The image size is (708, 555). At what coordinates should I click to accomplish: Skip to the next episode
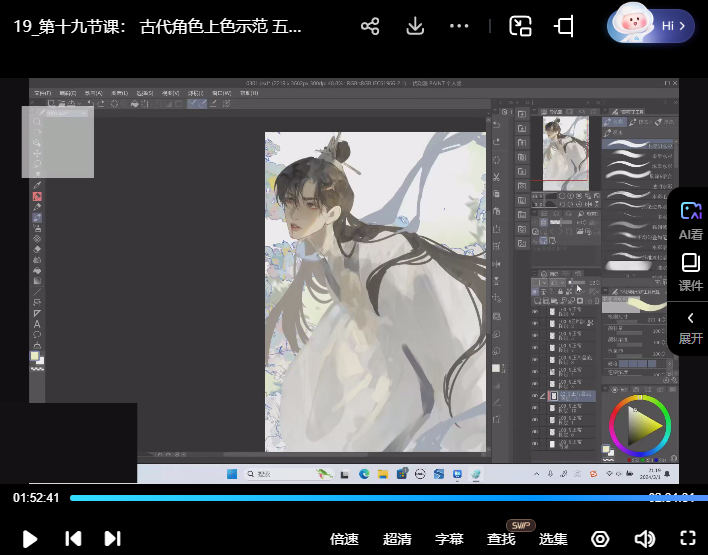tap(113, 539)
